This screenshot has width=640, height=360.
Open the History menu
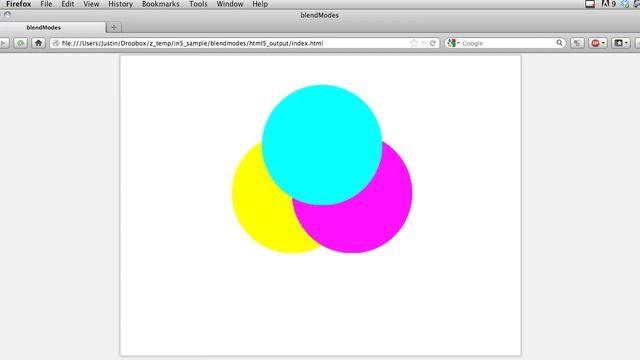click(120, 4)
